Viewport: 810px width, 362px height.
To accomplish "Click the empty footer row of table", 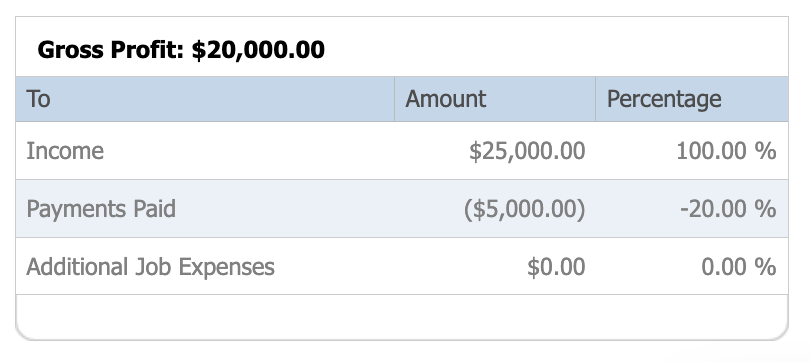I will click(402, 317).
